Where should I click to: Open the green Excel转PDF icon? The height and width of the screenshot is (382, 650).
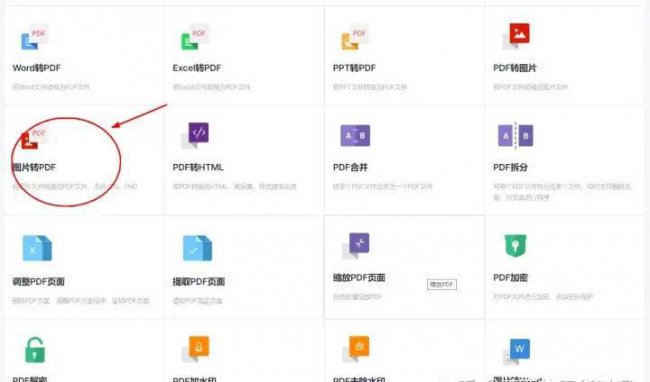coord(195,37)
